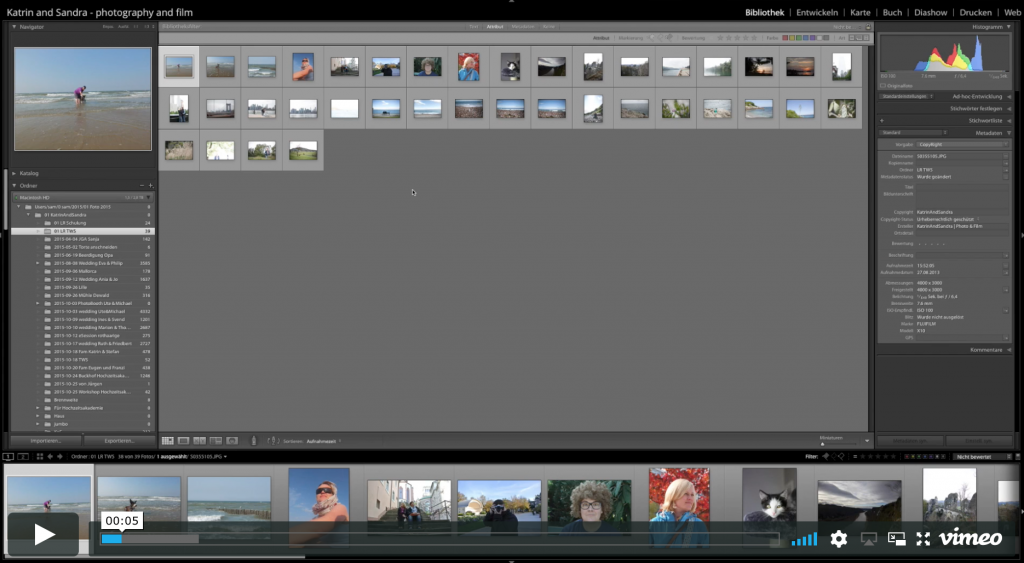Filter by first star in Bewertung
The width and height of the screenshot is (1024, 563).
pyautogui.click(x=720, y=38)
